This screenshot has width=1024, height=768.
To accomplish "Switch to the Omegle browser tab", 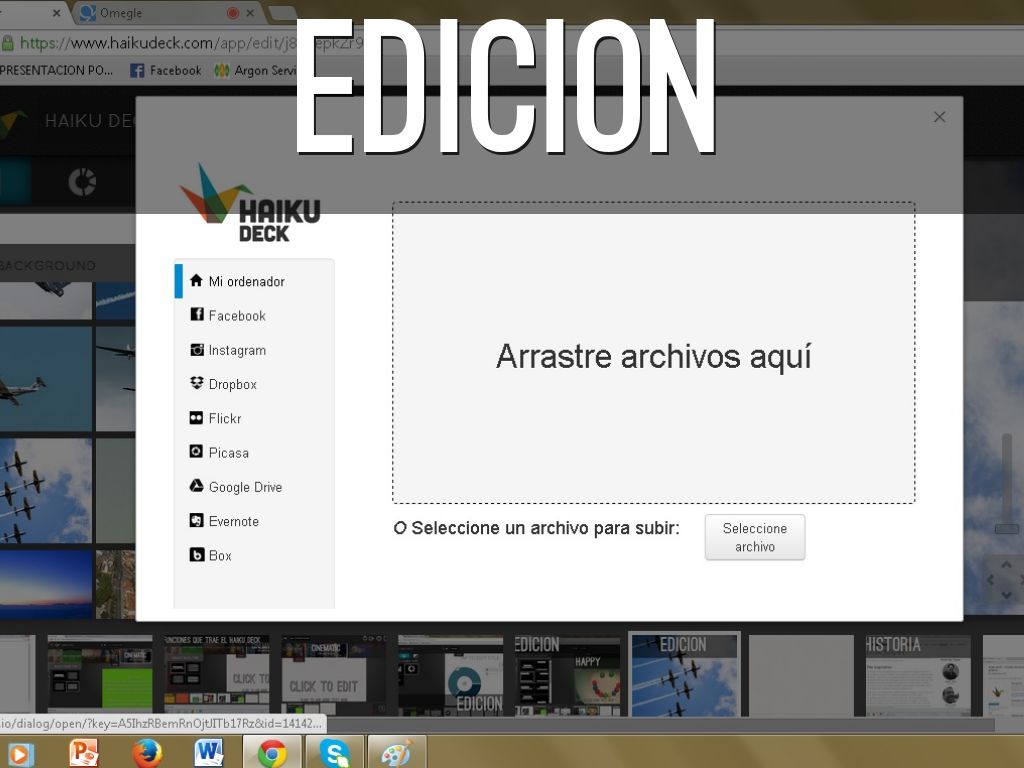I will [150, 13].
